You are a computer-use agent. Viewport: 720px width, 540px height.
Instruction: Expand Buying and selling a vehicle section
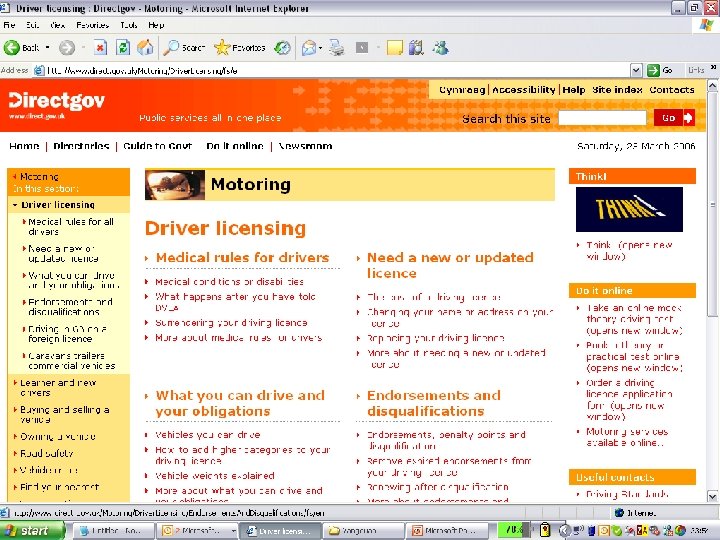point(15,409)
